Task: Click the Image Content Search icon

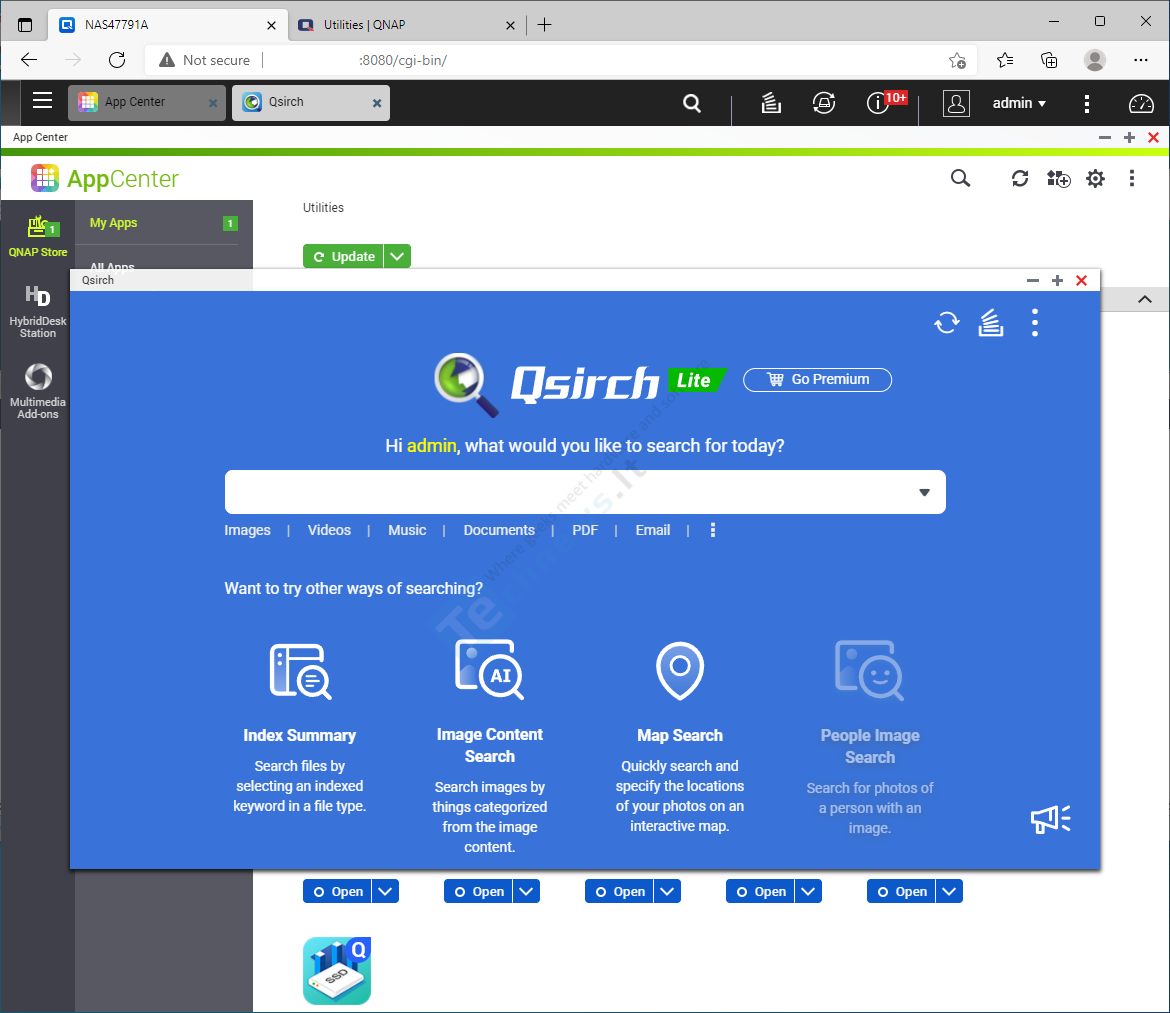Action: click(489, 669)
